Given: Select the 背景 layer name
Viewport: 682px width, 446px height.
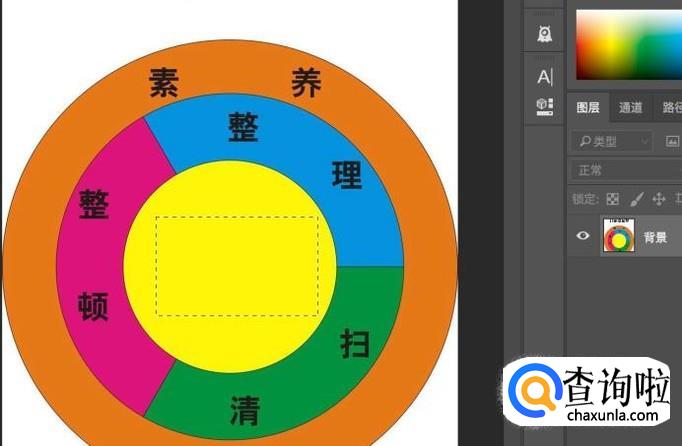Looking at the screenshot, I should click(655, 237).
